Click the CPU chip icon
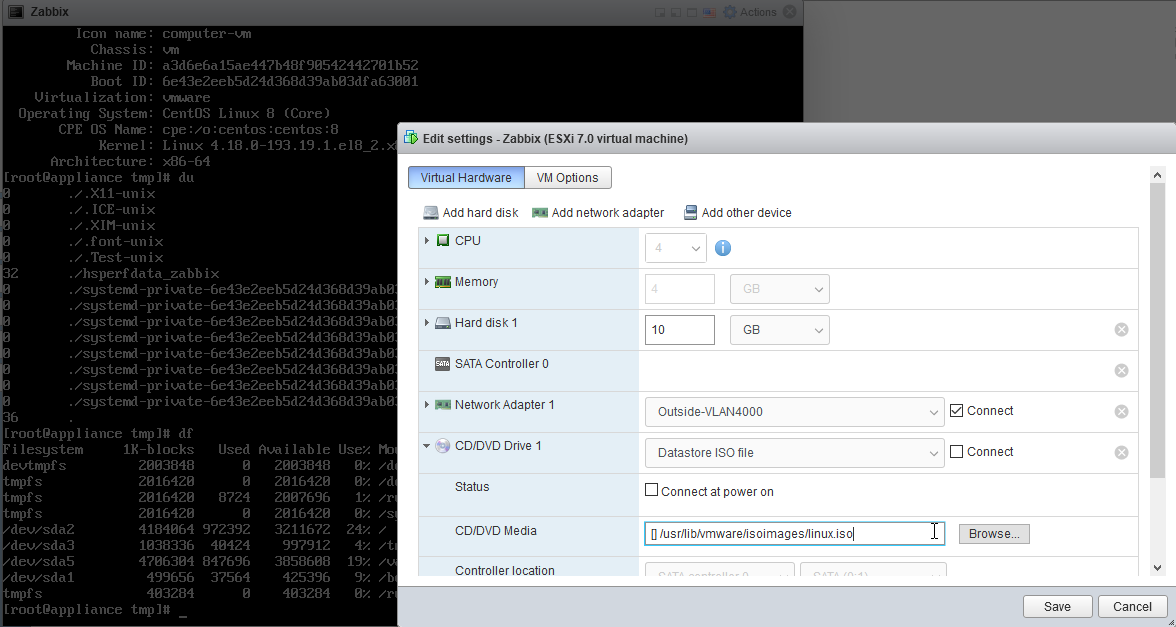 click(443, 241)
